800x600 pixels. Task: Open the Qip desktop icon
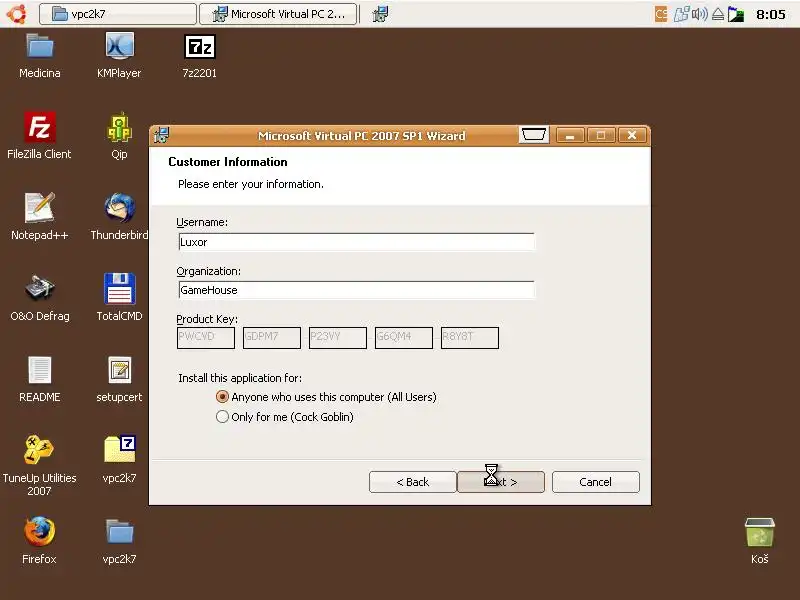point(119,127)
